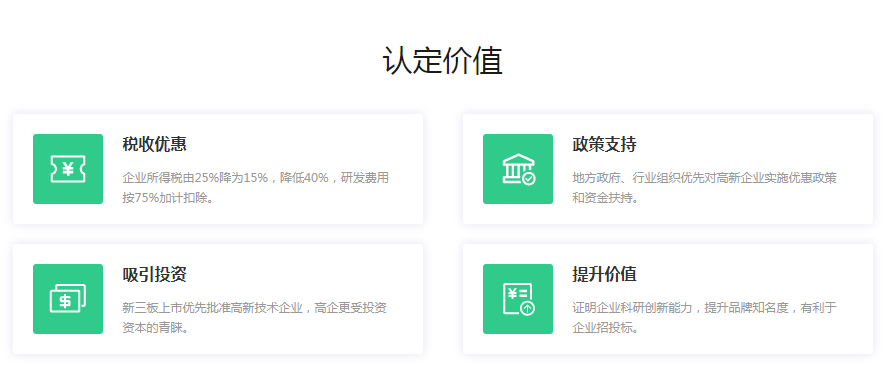887x379 pixels.
Task: Click description text starting 新三板上市优先批准
Action: click(255, 318)
